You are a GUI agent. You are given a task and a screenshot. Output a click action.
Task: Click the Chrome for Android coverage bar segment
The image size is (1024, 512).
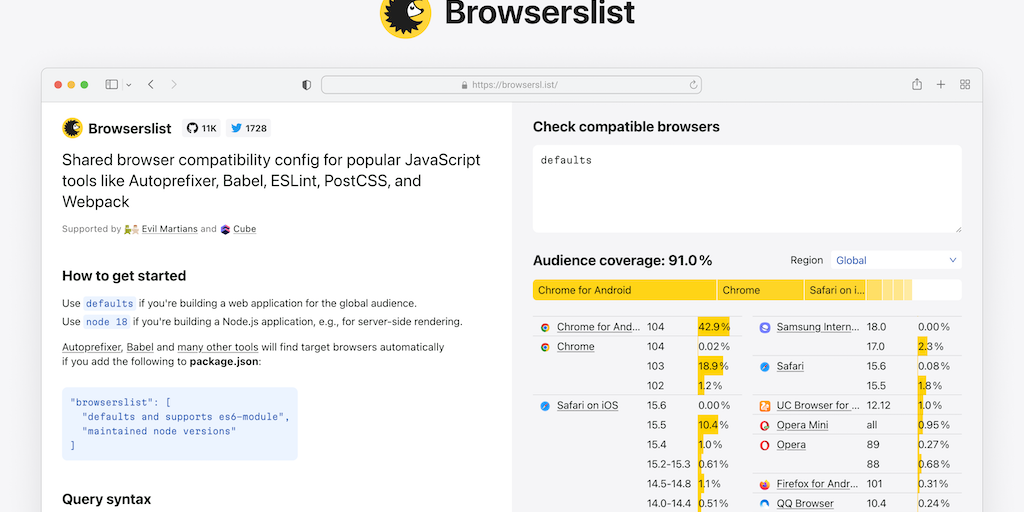(624, 290)
